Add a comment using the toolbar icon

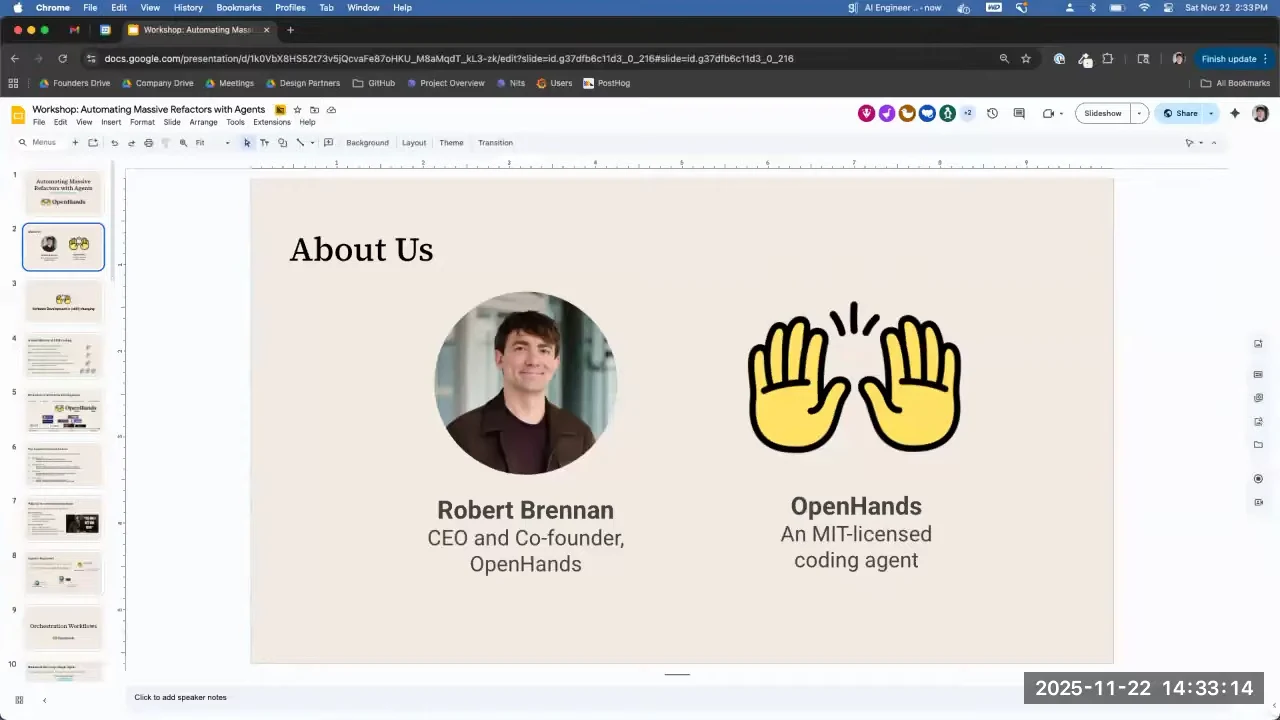(328, 143)
